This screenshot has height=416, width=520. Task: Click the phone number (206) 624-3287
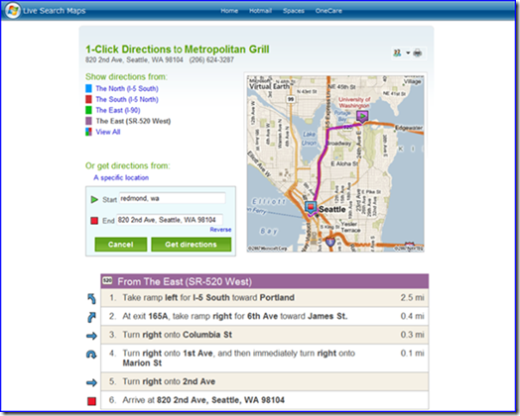click(x=211, y=60)
